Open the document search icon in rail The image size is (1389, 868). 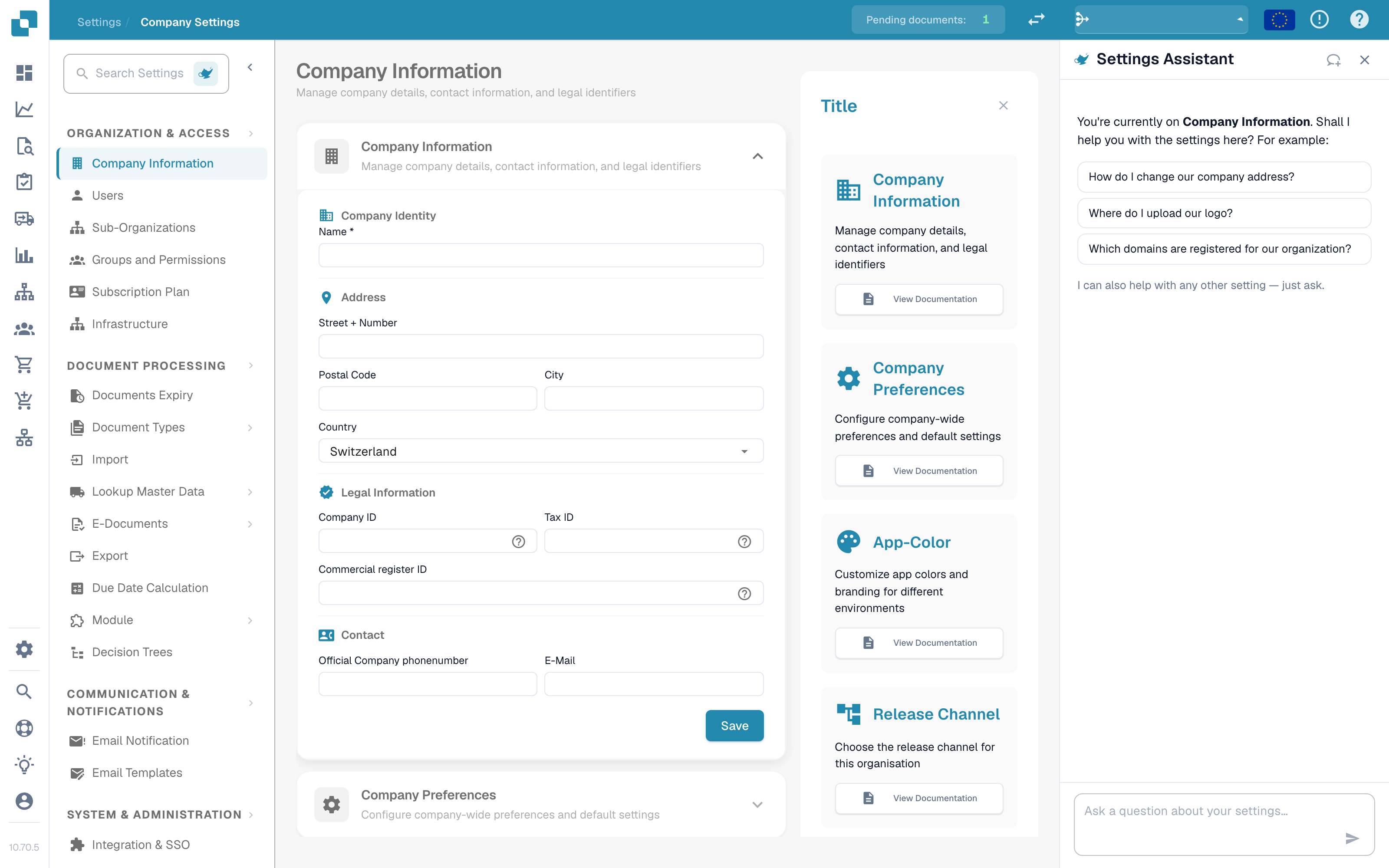[x=24, y=146]
